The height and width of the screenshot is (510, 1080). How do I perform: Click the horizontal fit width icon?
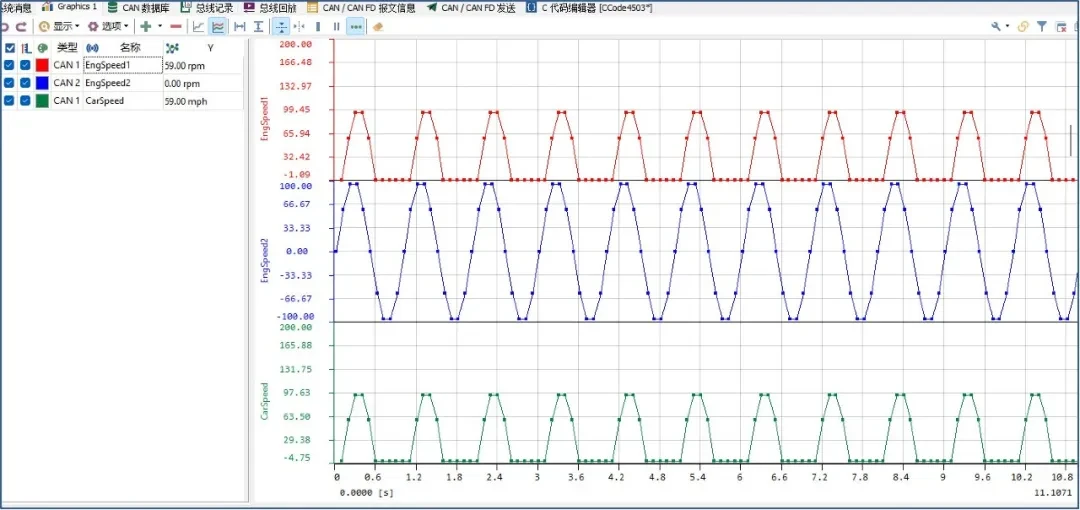tap(239, 27)
